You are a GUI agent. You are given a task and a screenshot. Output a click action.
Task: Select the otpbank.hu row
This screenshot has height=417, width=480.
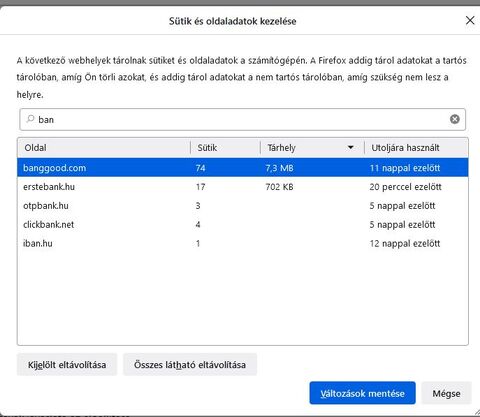(x=243, y=206)
